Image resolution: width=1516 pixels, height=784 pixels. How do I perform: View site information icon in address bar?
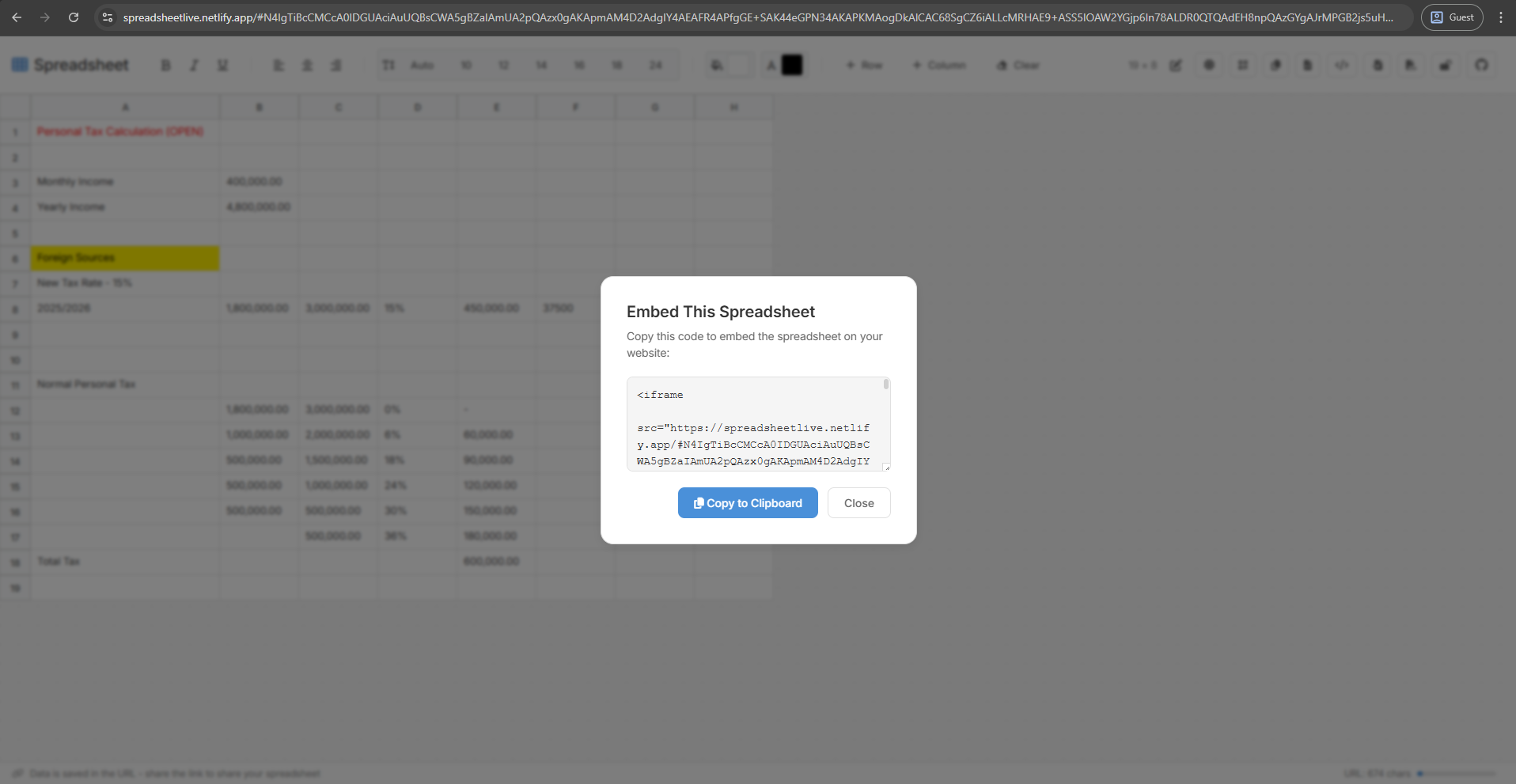pyautogui.click(x=108, y=17)
